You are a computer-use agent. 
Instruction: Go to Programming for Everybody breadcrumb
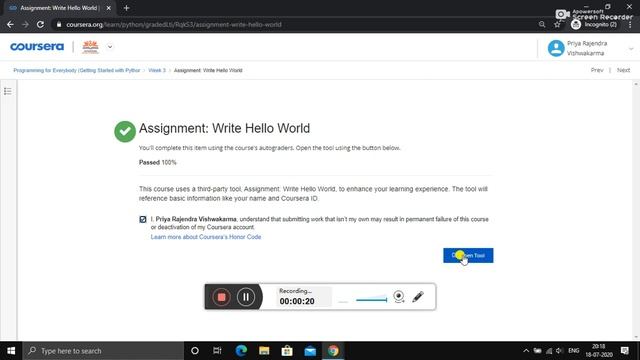point(77,71)
